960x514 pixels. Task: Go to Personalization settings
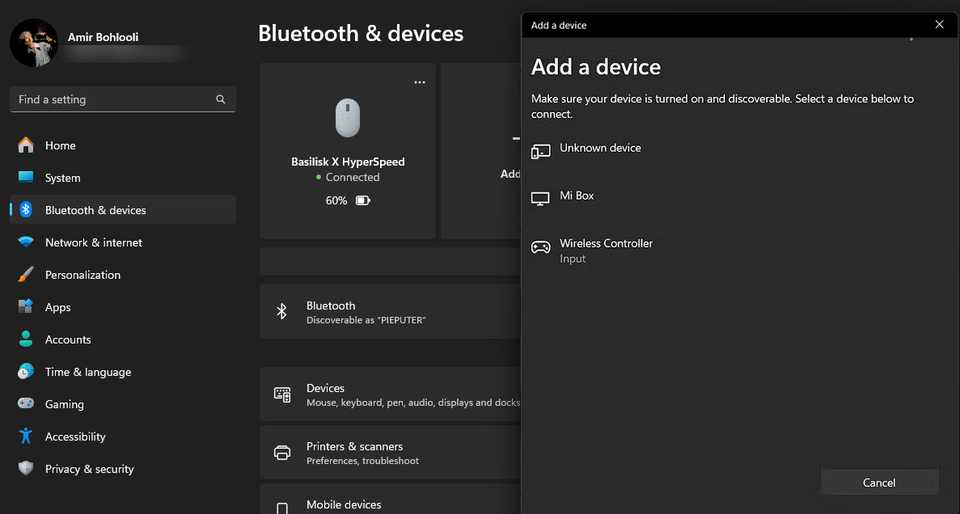pyautogui.click(x=82, y=275)
